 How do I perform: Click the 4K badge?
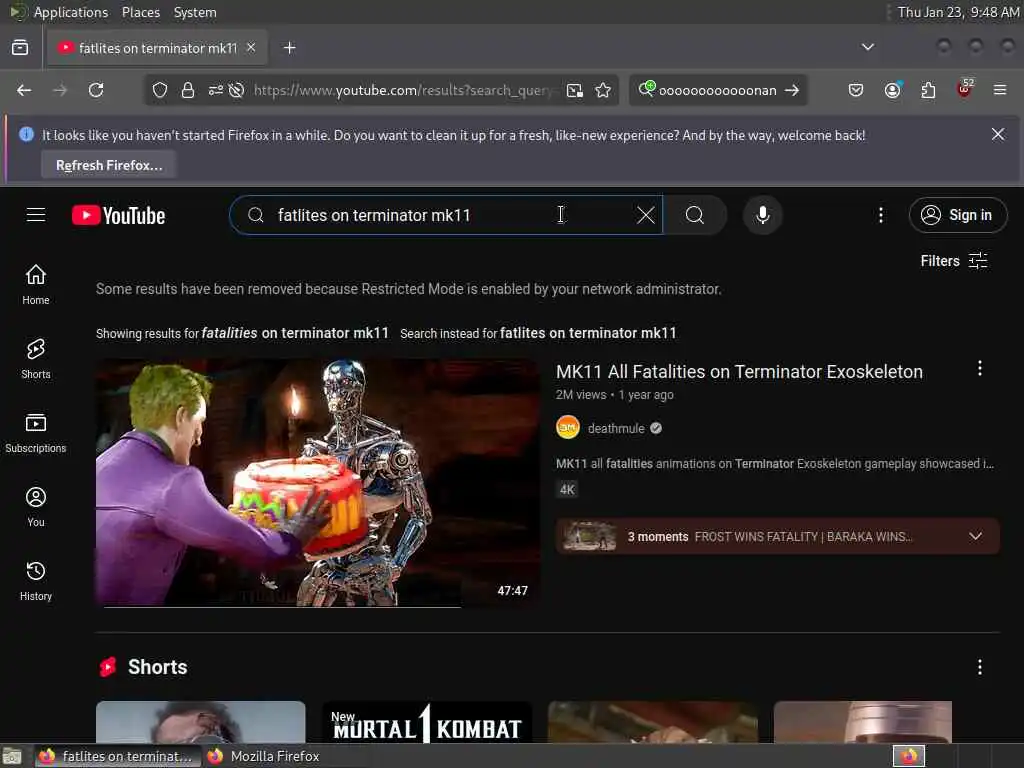coord(567,489)
